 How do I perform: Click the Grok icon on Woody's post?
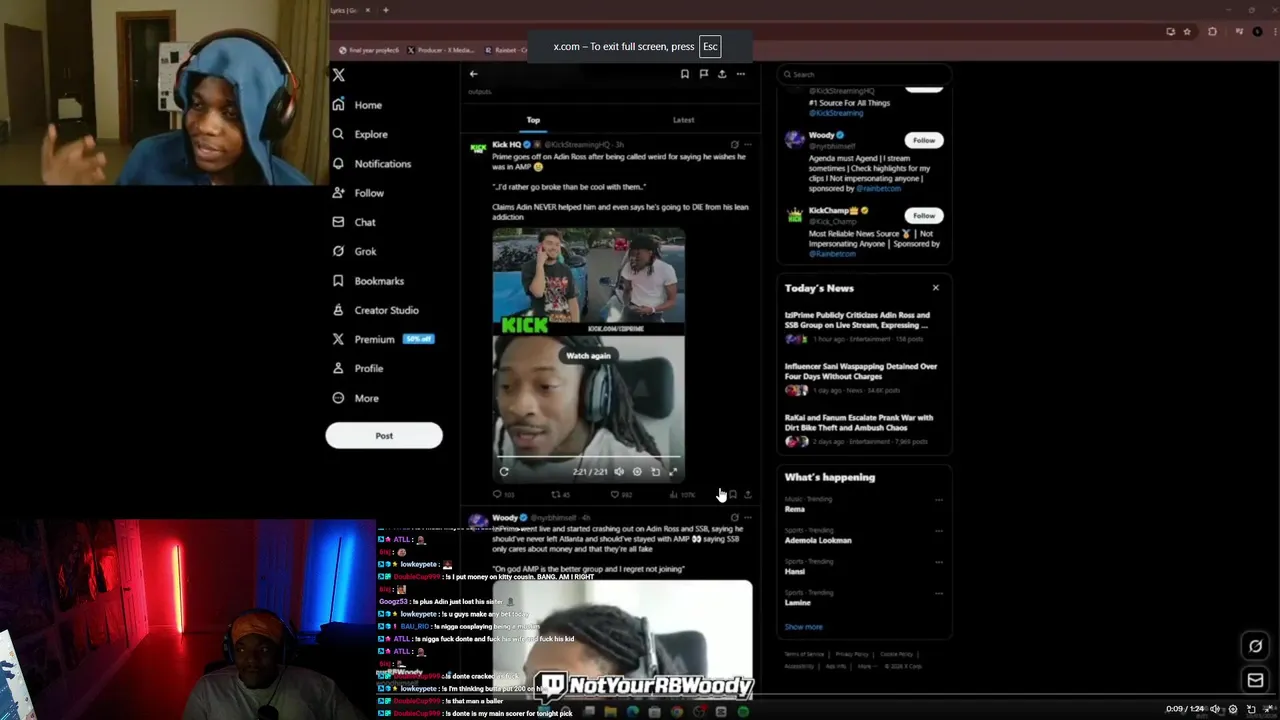(734, 518)
